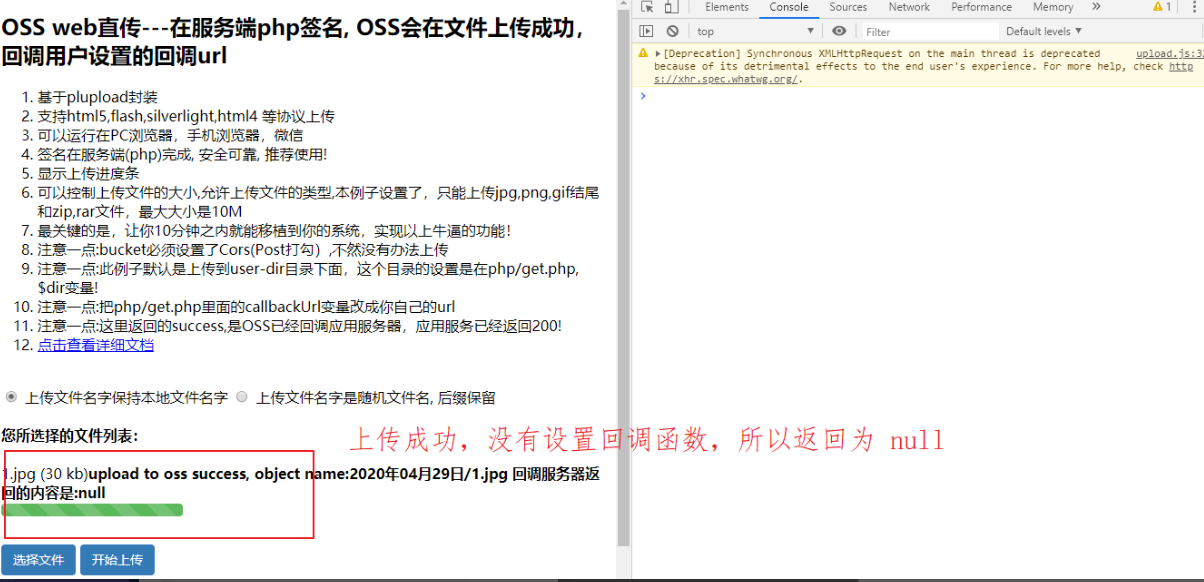Open the Default levels dropdown
The height and width of the screenshot is (582, 1204).
1044,32
